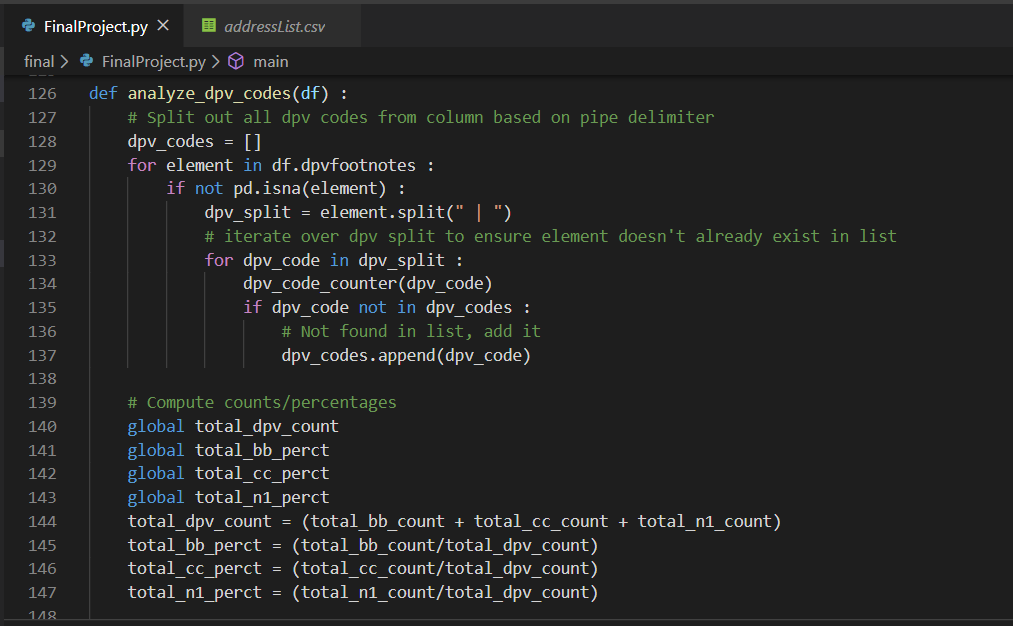Image resolution: width=1013 pixels, height=626 pixels.
Task: Click line number 144 to select that line
Action: 42,521
